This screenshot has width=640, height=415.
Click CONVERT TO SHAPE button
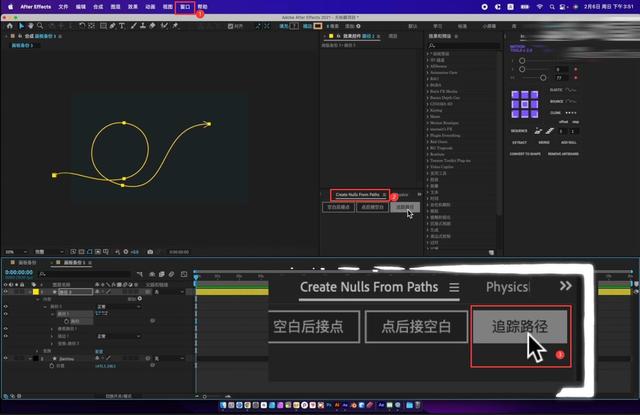click(525, 154)
